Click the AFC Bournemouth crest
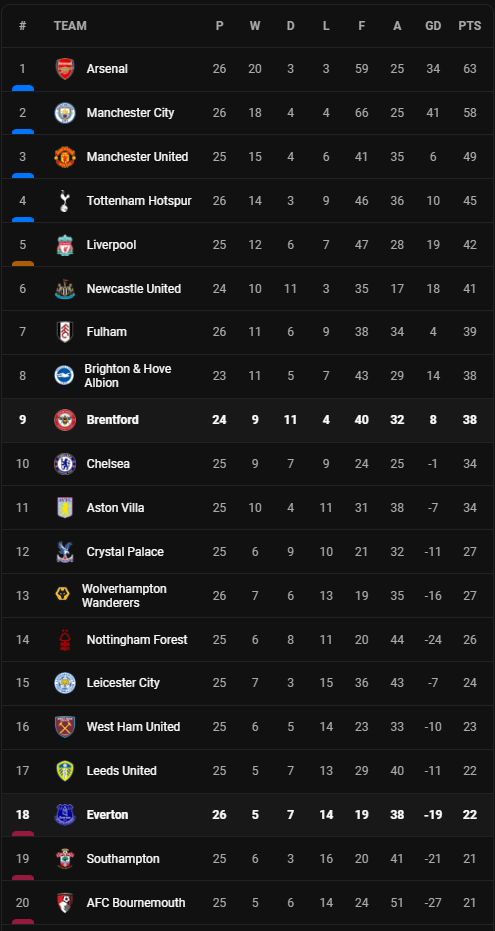Screen dimensions: 495x931 [65, 902]
